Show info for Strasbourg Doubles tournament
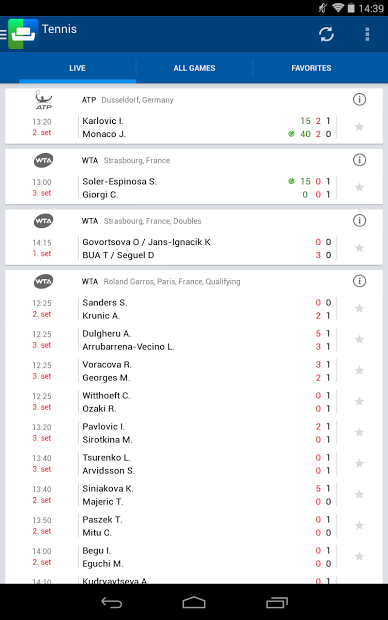388x620 pixels. pos(359,221)
